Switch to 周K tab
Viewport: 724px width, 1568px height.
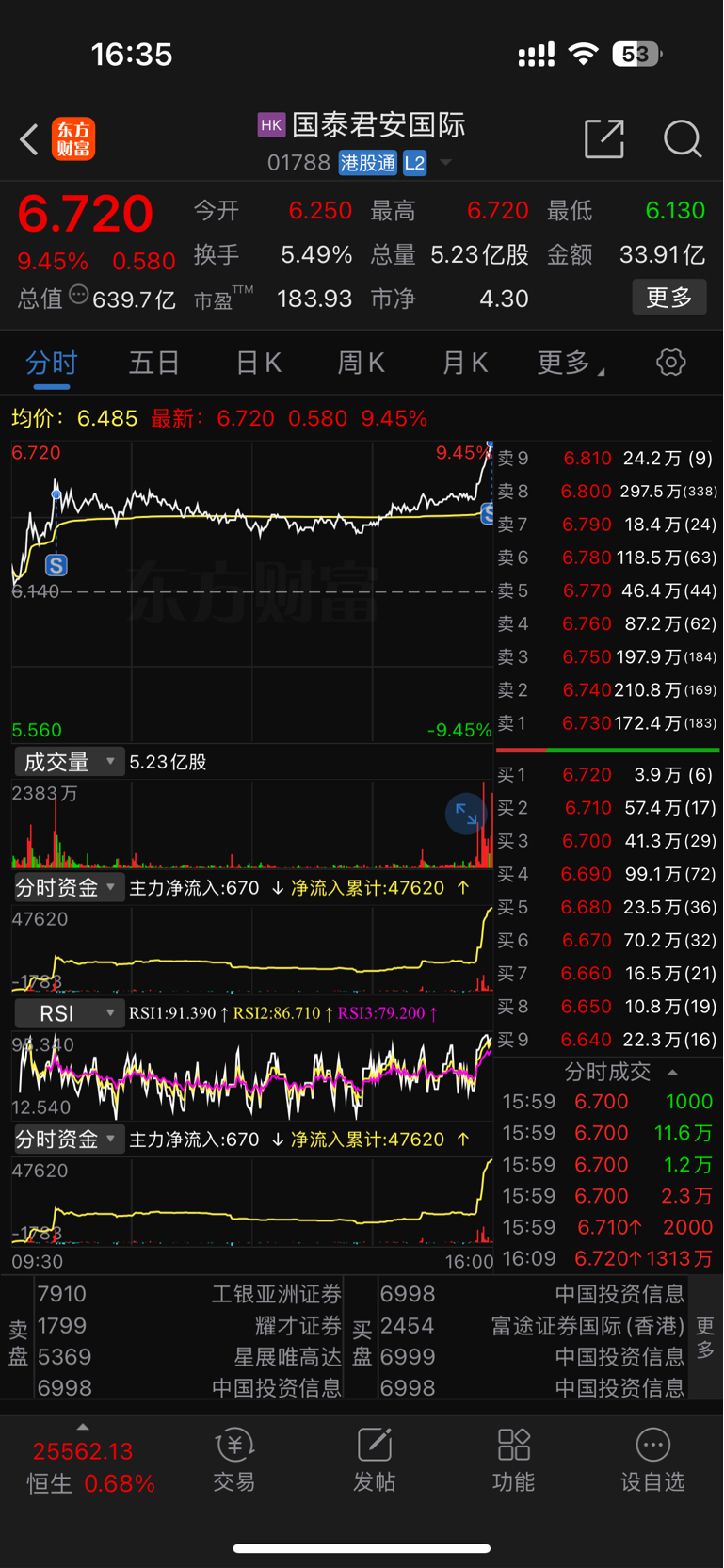point(362,363)
